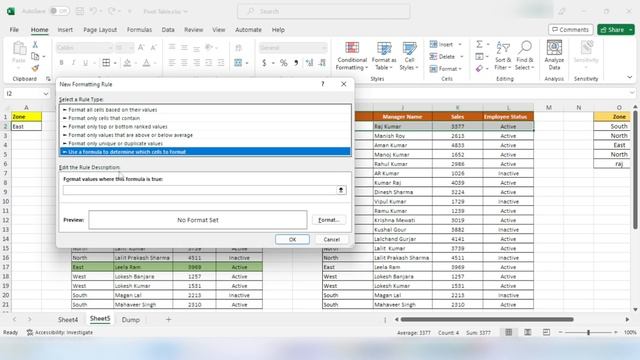Open the Data tab
The height and width of the screenshot is (360, 640).
(168, 30)
